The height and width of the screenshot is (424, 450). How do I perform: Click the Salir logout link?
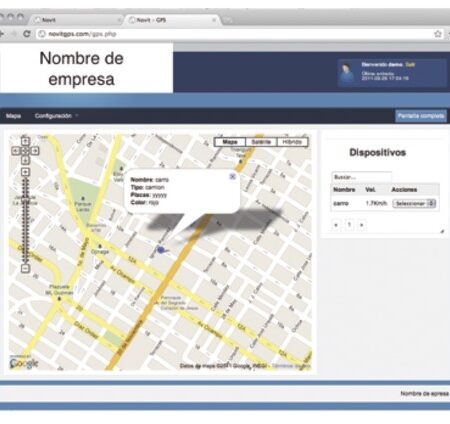410,65
